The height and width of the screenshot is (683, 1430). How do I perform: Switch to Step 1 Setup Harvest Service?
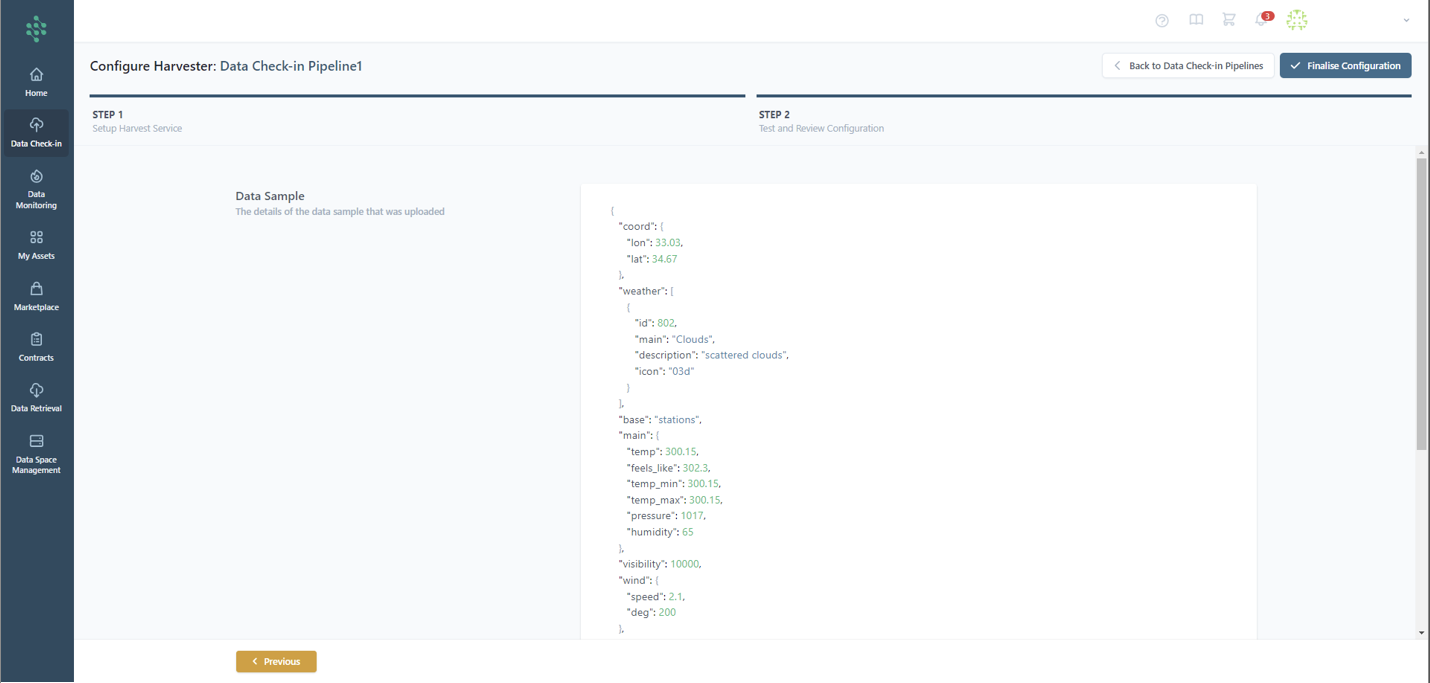pyautogui.click(x=137, y=121)
